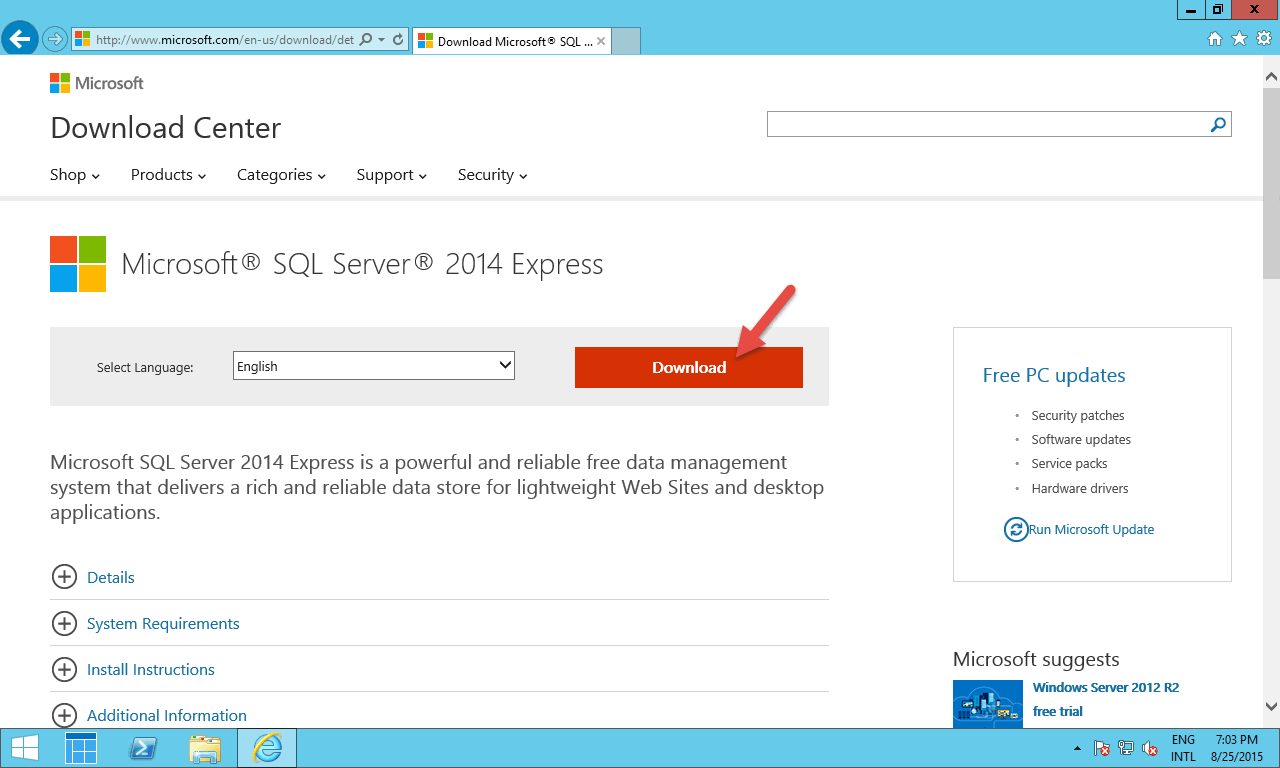Open the Security menu
The image size is (1280, 768).
click(x=492, y=175)
